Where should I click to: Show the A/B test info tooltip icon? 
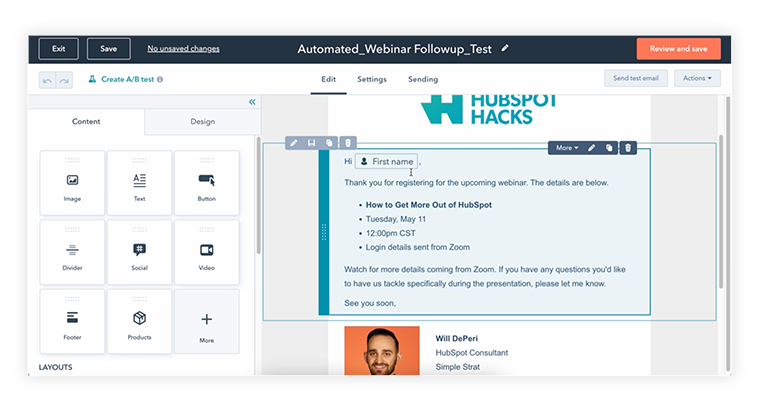tap(160, 79)
